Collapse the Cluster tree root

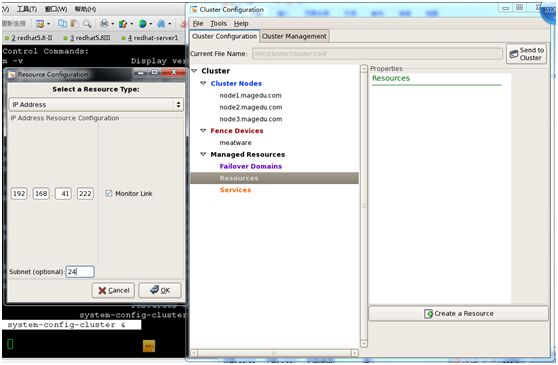(x=194, y=71)
